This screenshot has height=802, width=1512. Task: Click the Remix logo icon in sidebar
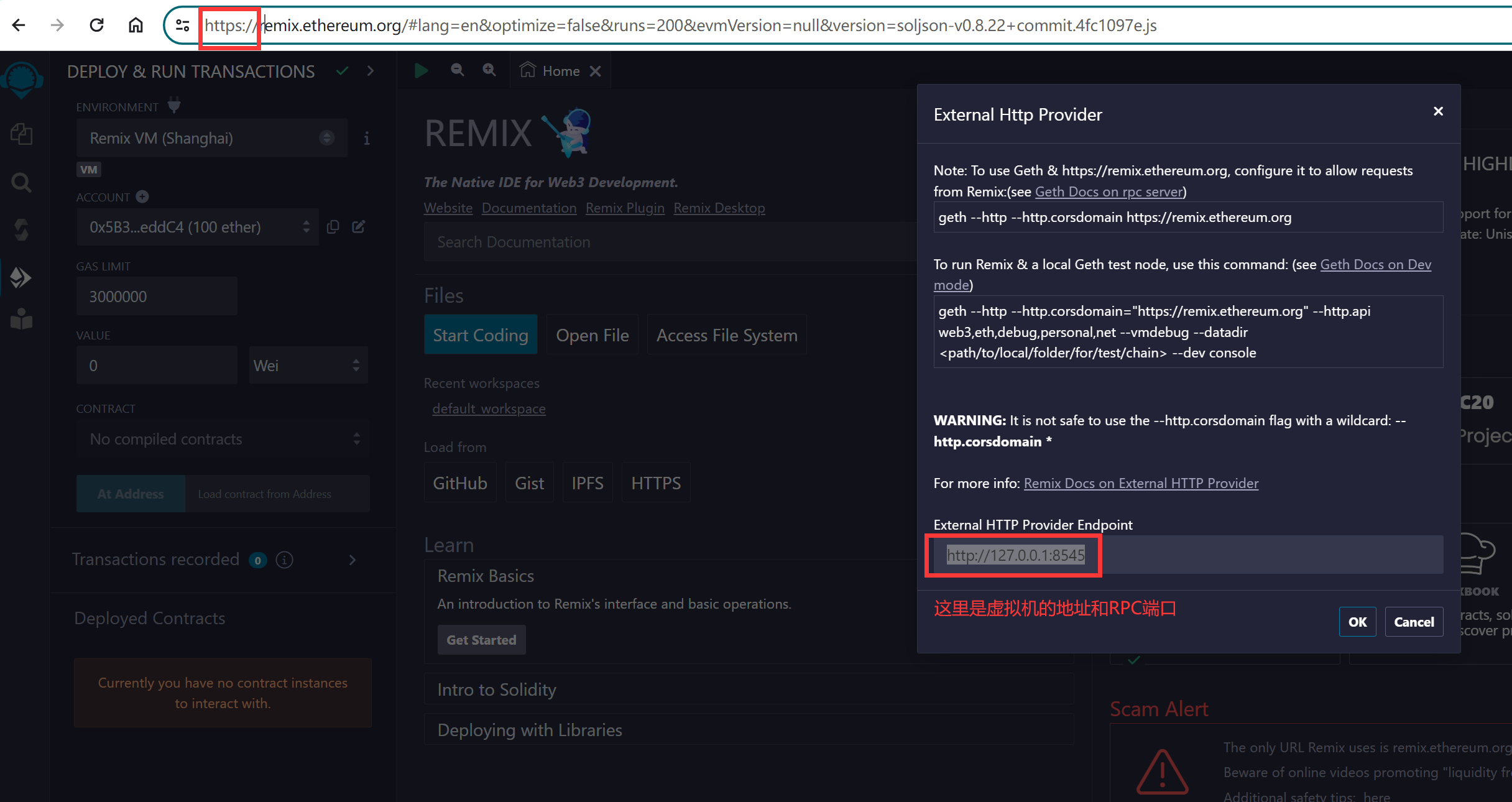(x=22, y=80)
